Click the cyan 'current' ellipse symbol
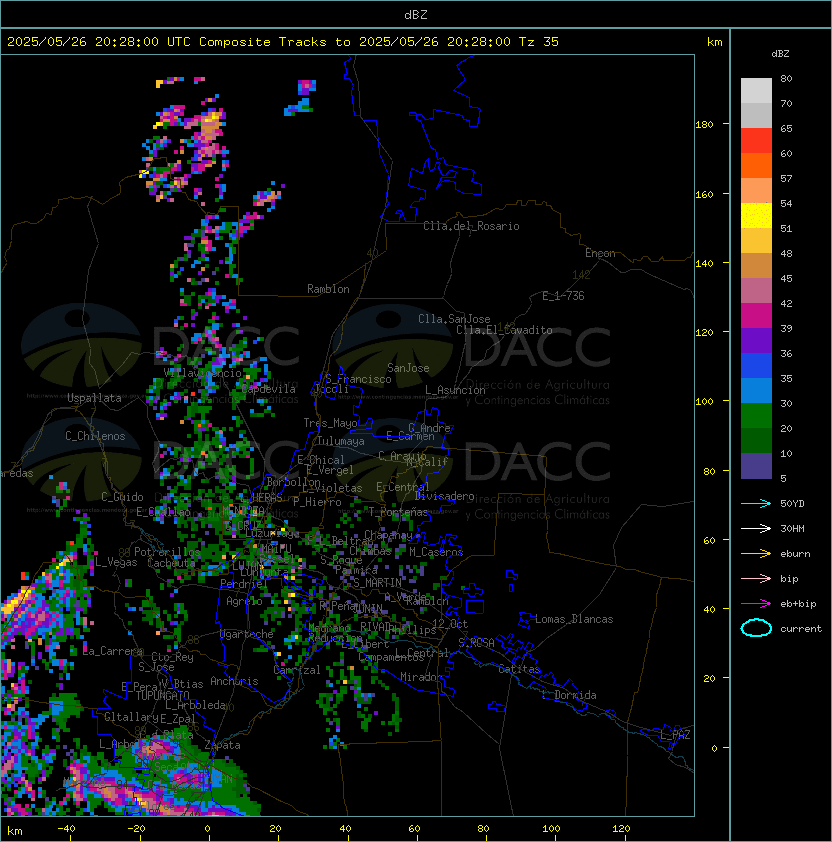This screenshot has width=832, height=842. [x=756, y=628]
